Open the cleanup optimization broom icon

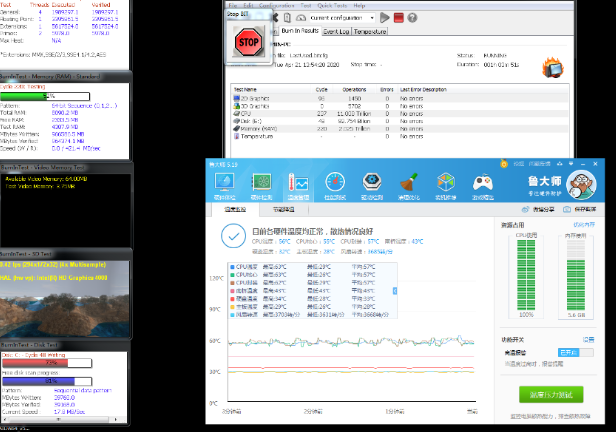point(409,183)
